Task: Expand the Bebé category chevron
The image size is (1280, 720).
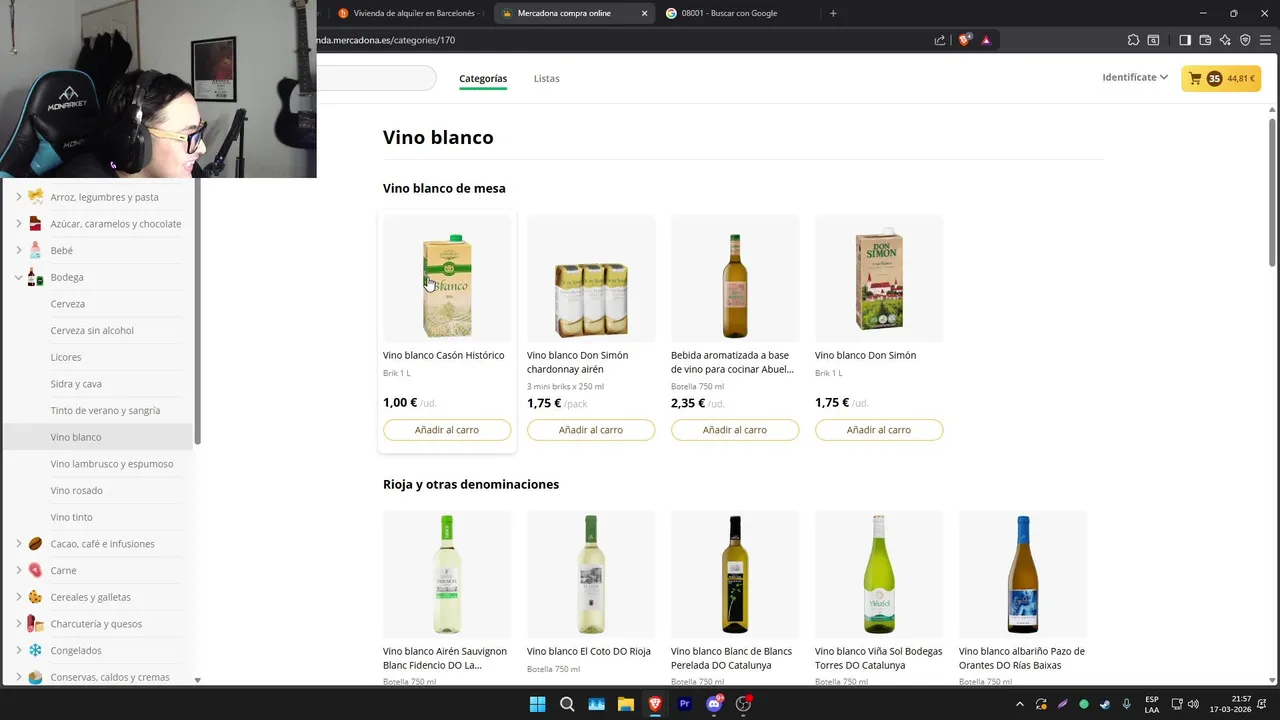Action: pyautogui.click(x=18, y=250)
